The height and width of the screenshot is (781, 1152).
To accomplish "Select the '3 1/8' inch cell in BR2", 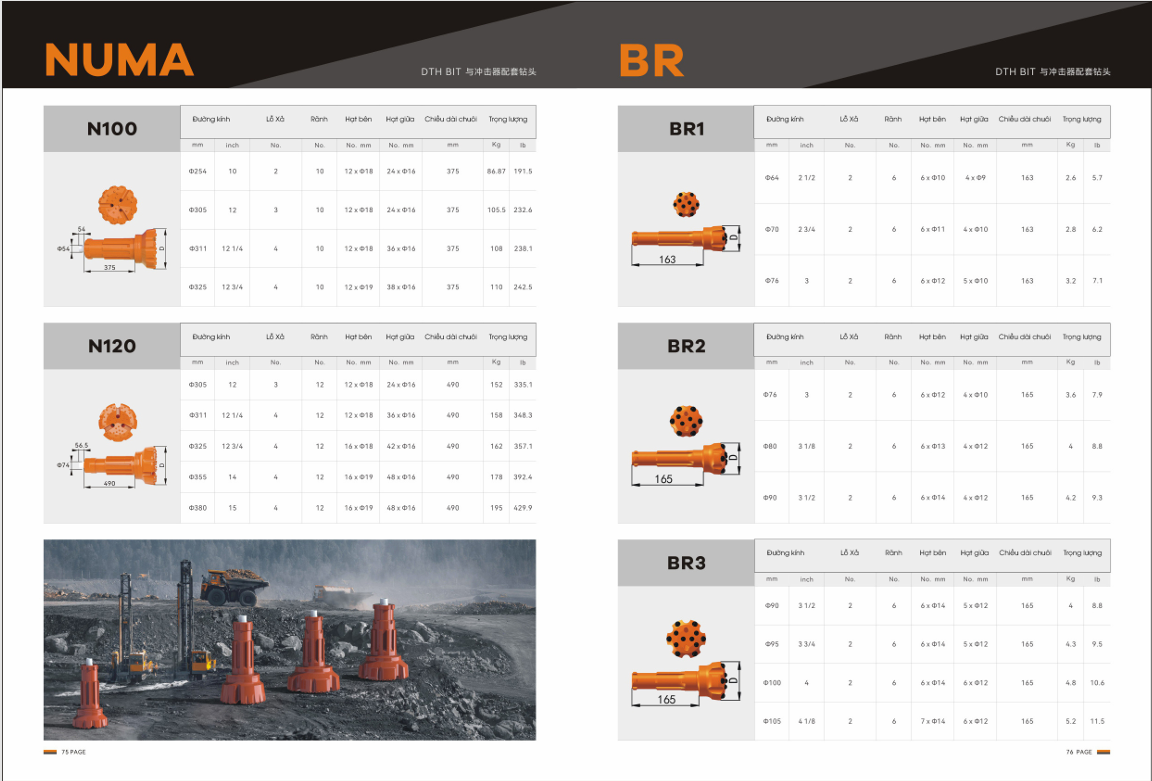I will pyautogui.click(x=807, y=446).
